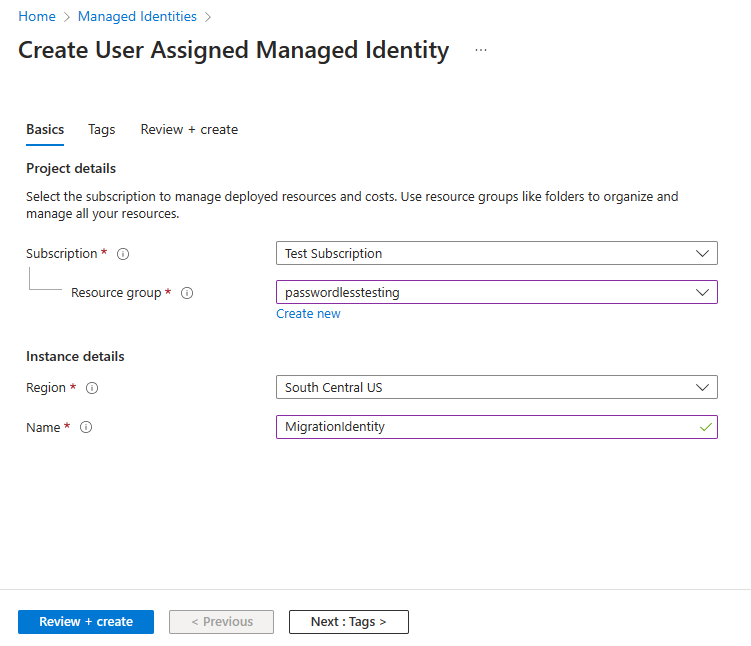Expand the South Central US region dropdown
Screen dimensions: 751x646
coord(496,388)
